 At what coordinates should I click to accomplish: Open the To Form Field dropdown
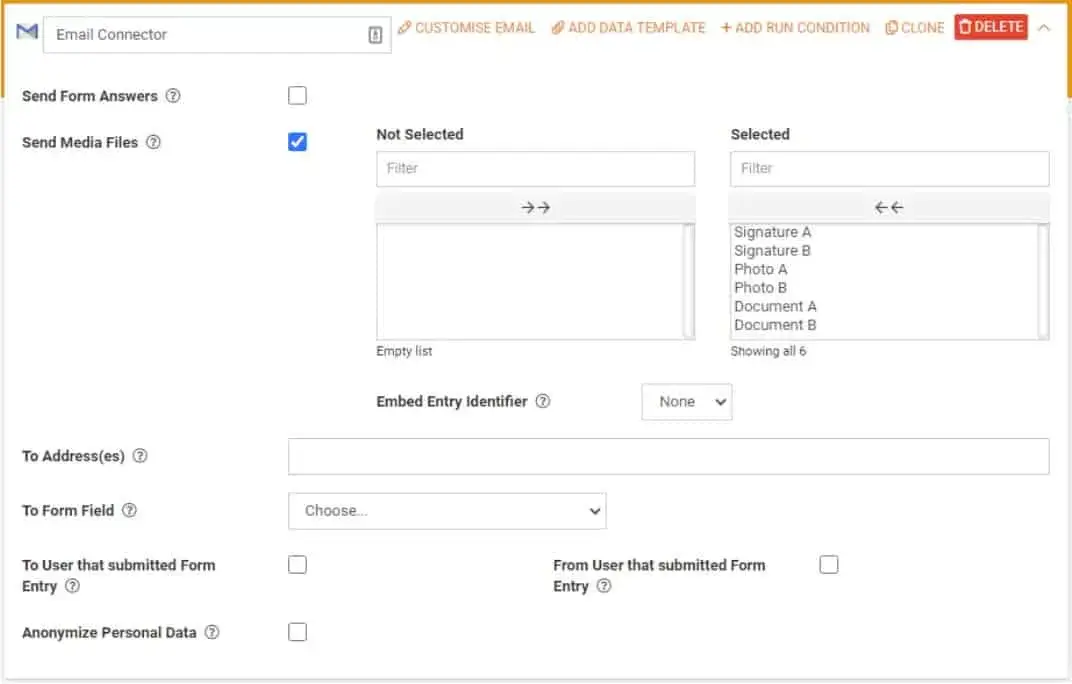click(x=447, y=510)
